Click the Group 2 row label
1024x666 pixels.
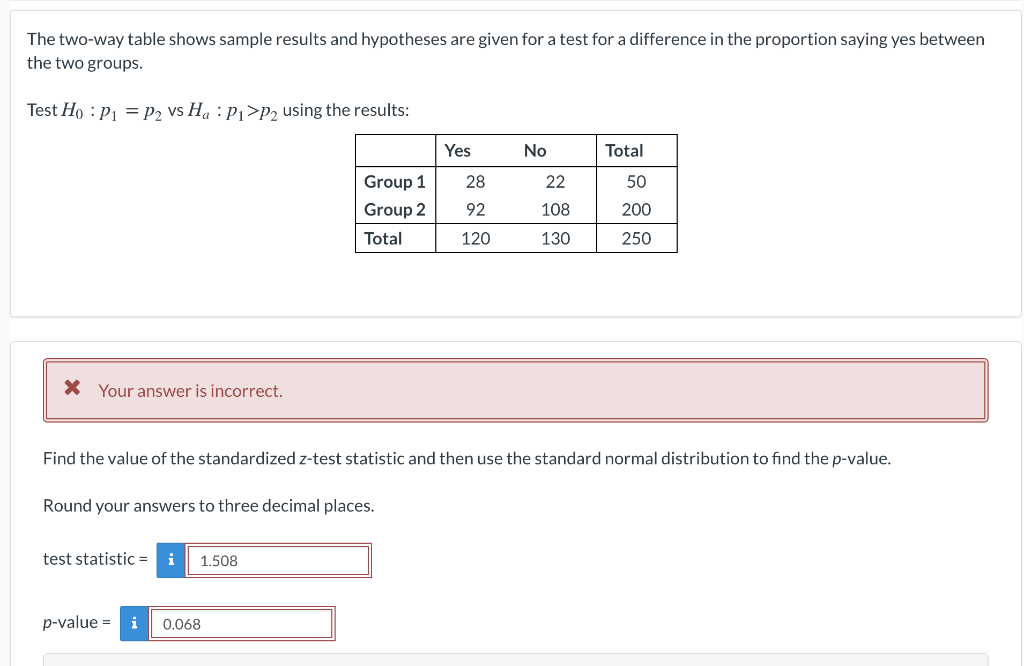394,209
